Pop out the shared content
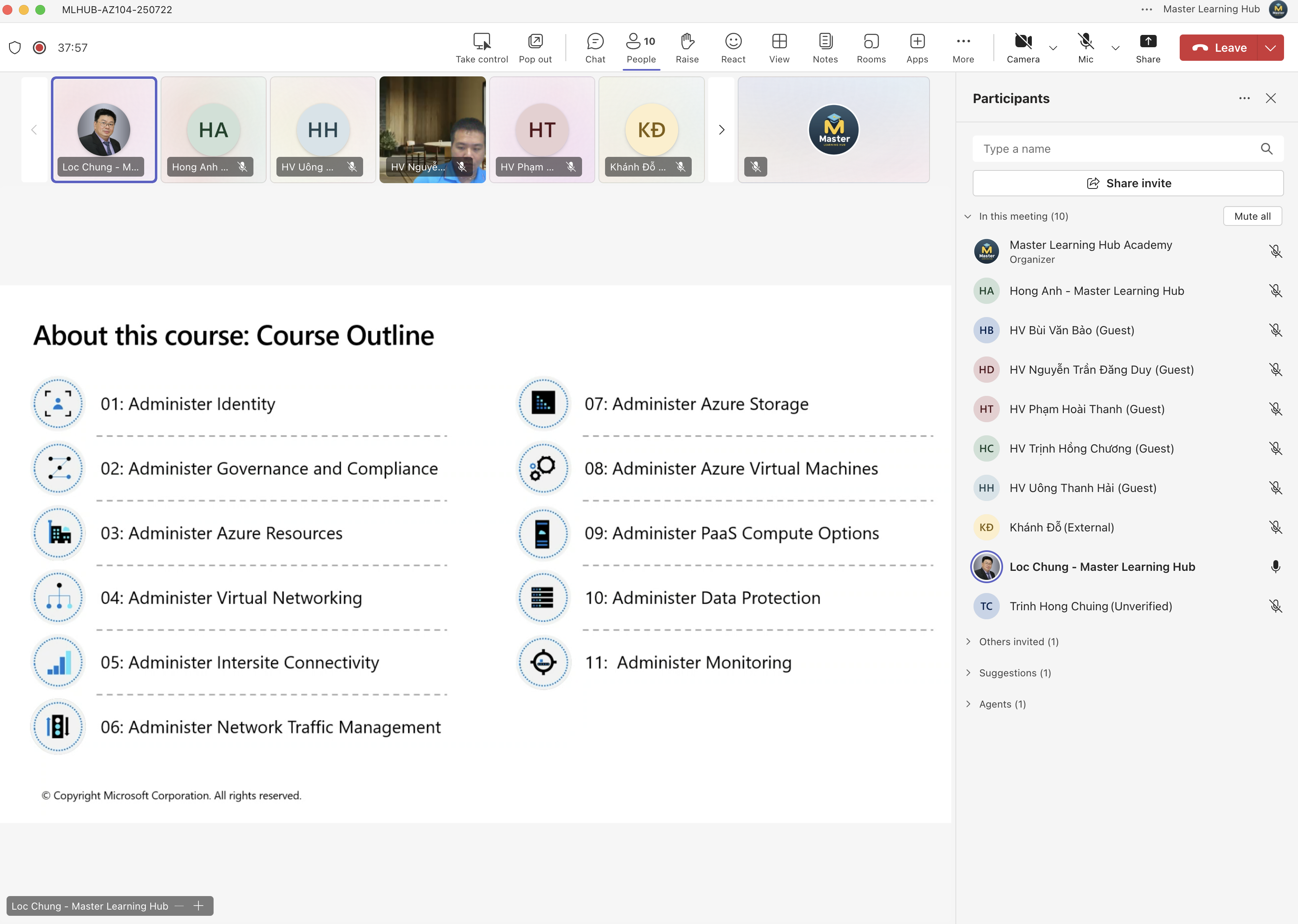Screen dimensions: 1298x924 535,48
